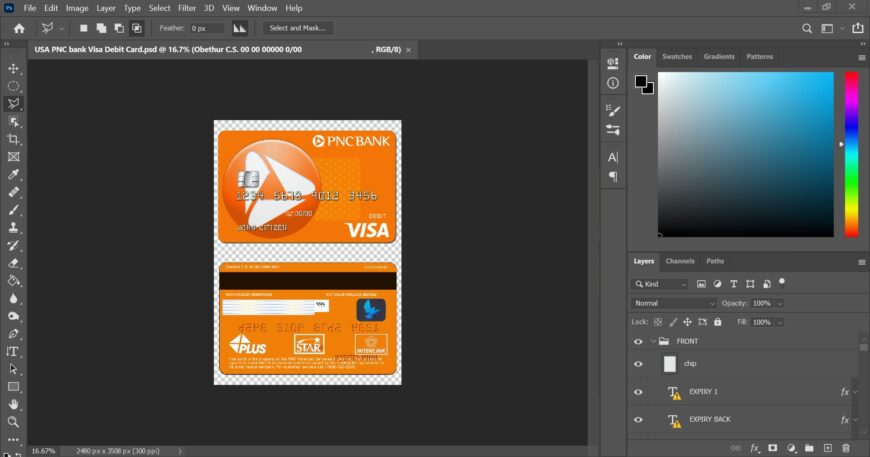Collapse the FRONT group chevron
Image resolution: width=870 pixels, height=457 pixels.
tap(653, 342)
